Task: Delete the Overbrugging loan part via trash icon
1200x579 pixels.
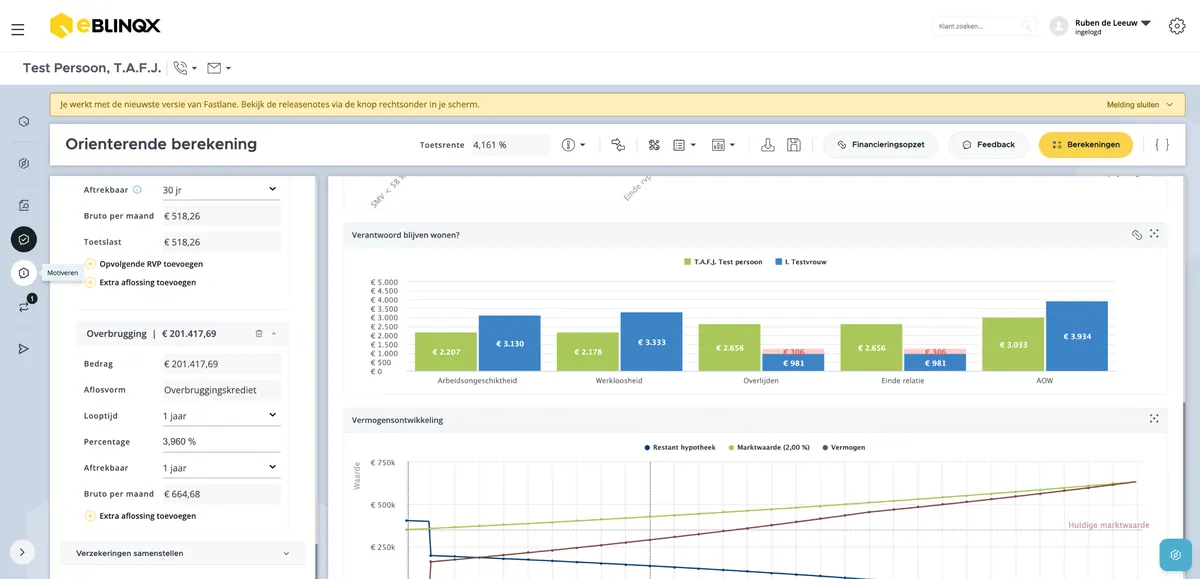Action: tap(259, 334)
